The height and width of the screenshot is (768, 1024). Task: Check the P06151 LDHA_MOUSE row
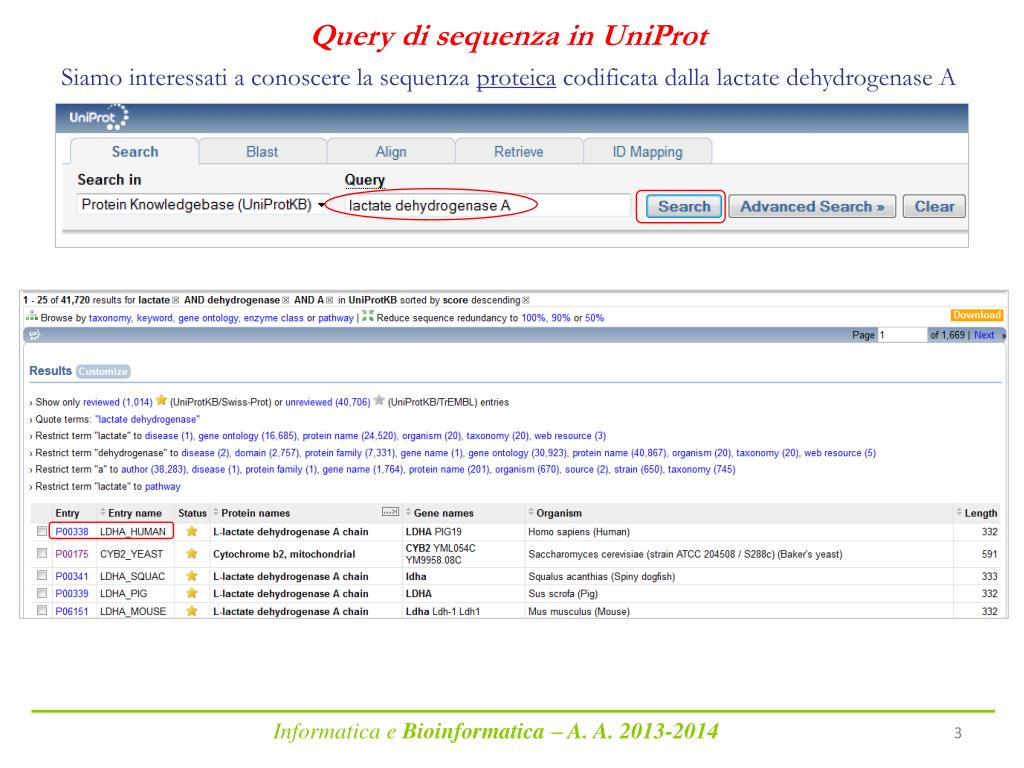pos(42,610)
